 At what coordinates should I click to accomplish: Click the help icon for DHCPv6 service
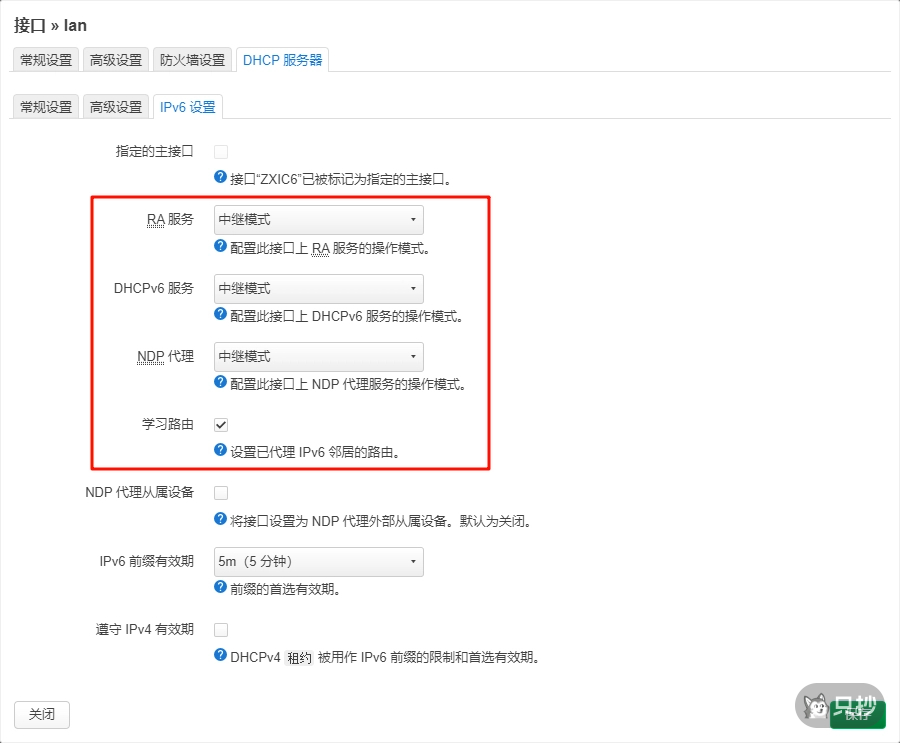click(x=219, y=314)
